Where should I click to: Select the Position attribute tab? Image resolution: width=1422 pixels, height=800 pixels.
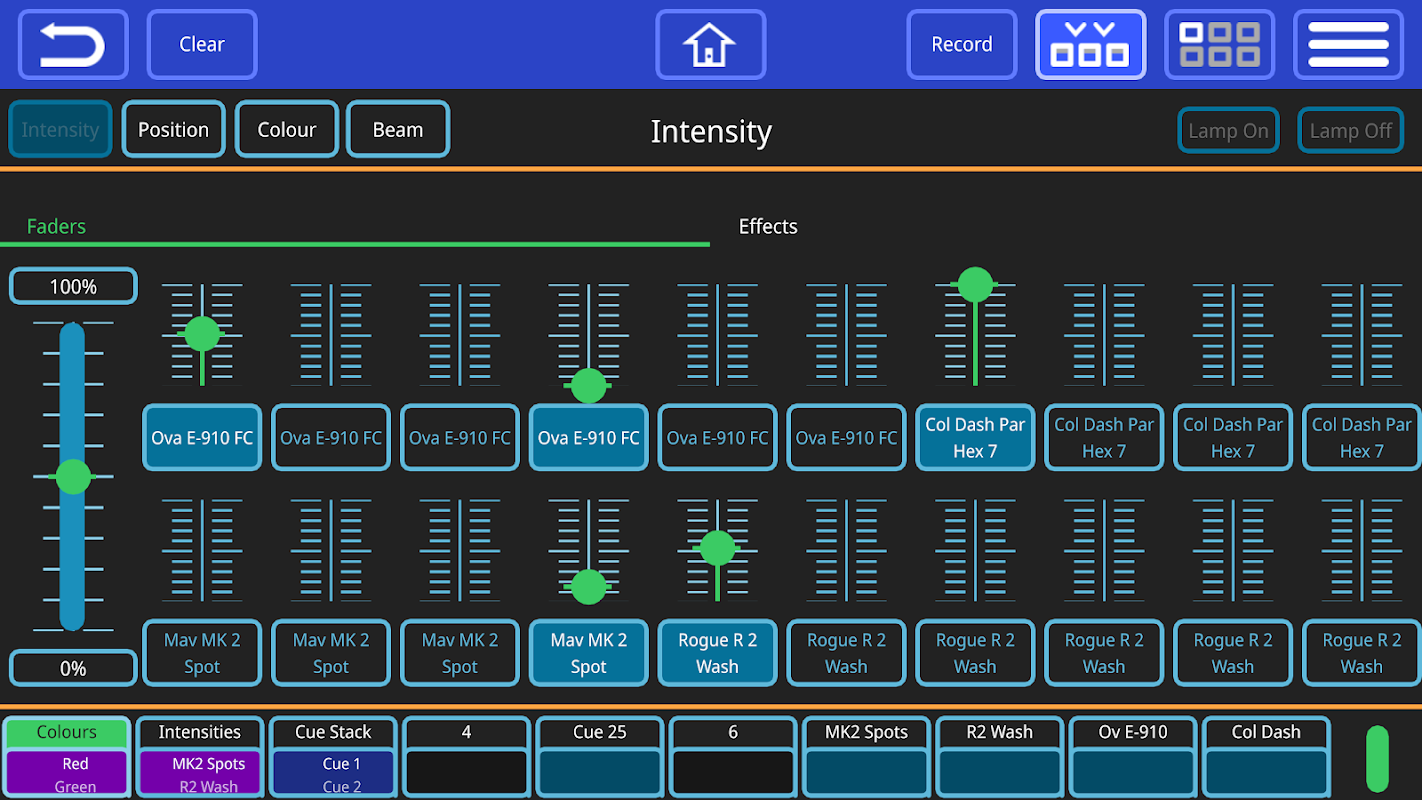coord(173,130)
